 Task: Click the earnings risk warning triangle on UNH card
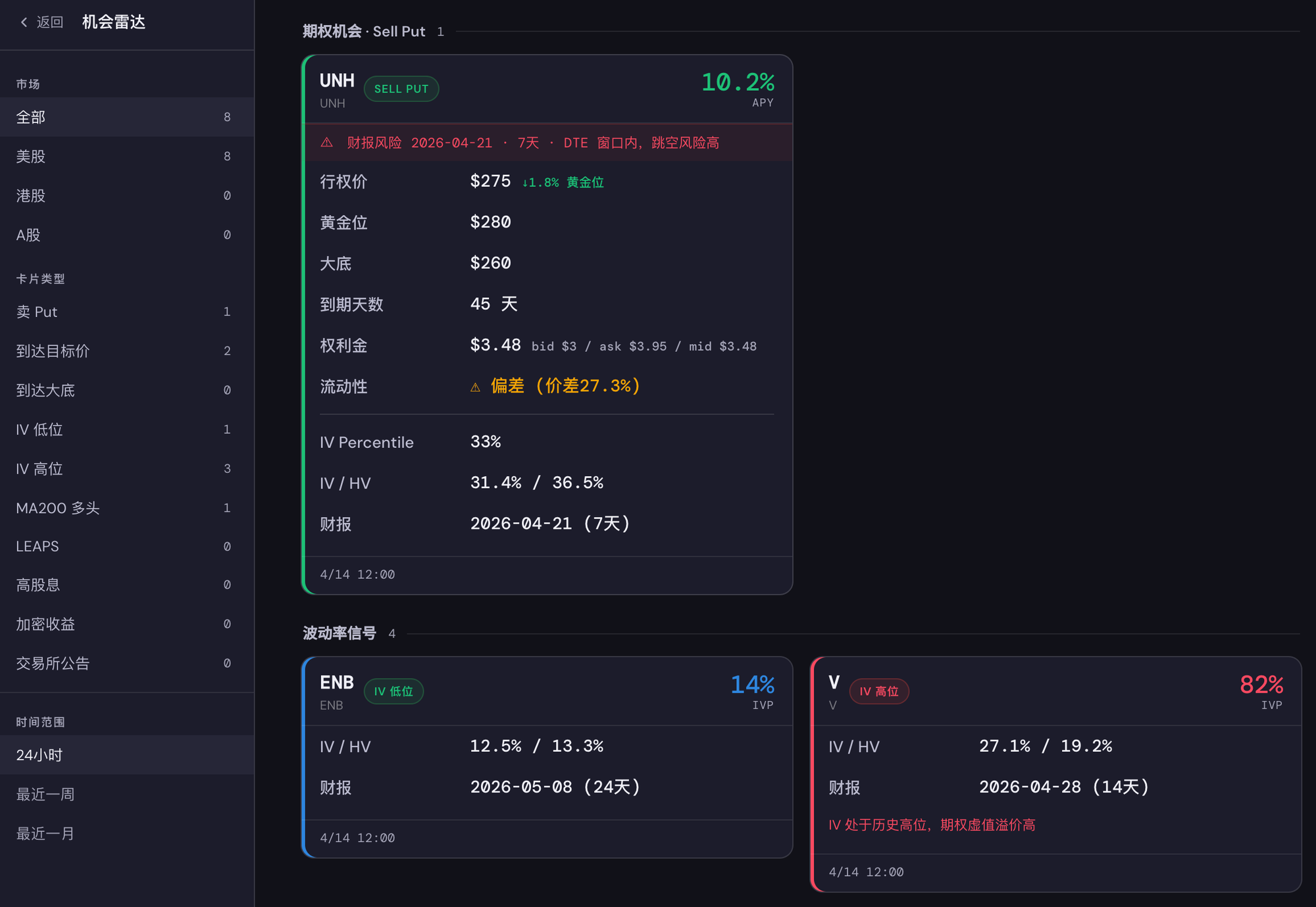[x=327, y=142]
